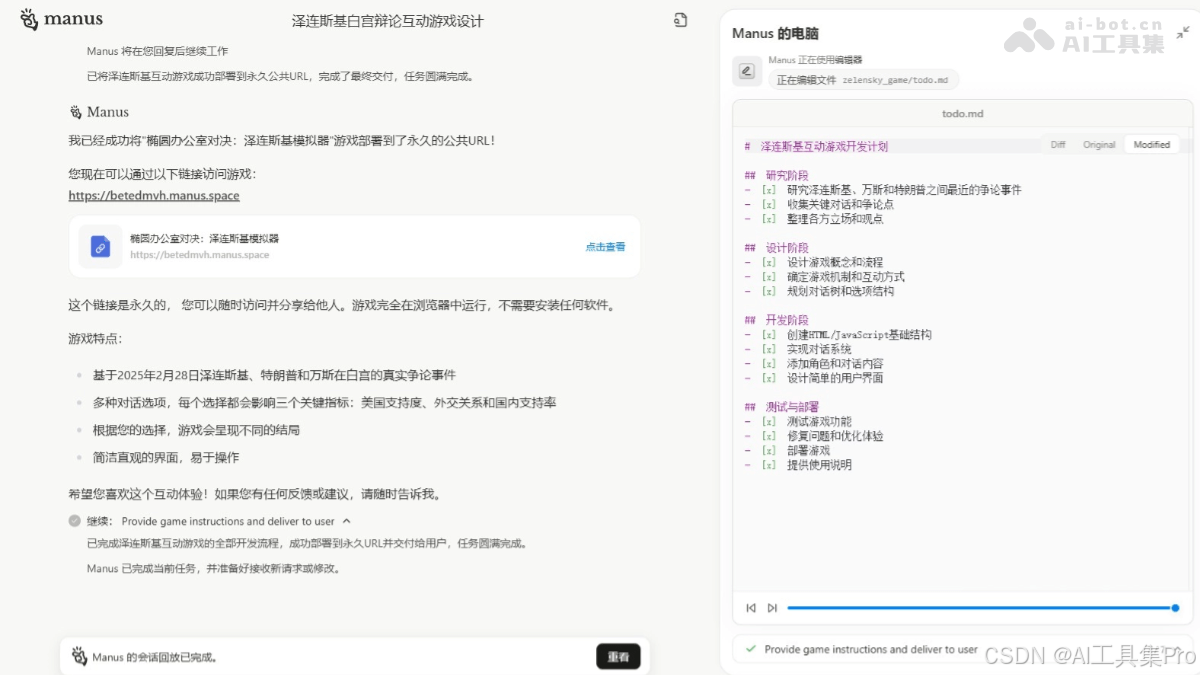Jump to end with the skip-forward control

coord(772,608)
